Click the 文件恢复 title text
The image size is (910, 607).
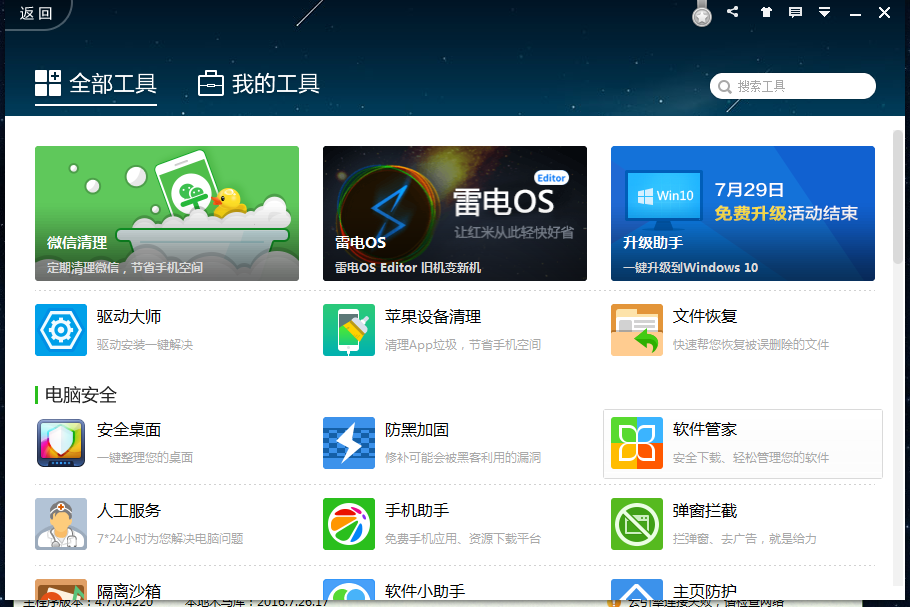[x=705, y=317]
